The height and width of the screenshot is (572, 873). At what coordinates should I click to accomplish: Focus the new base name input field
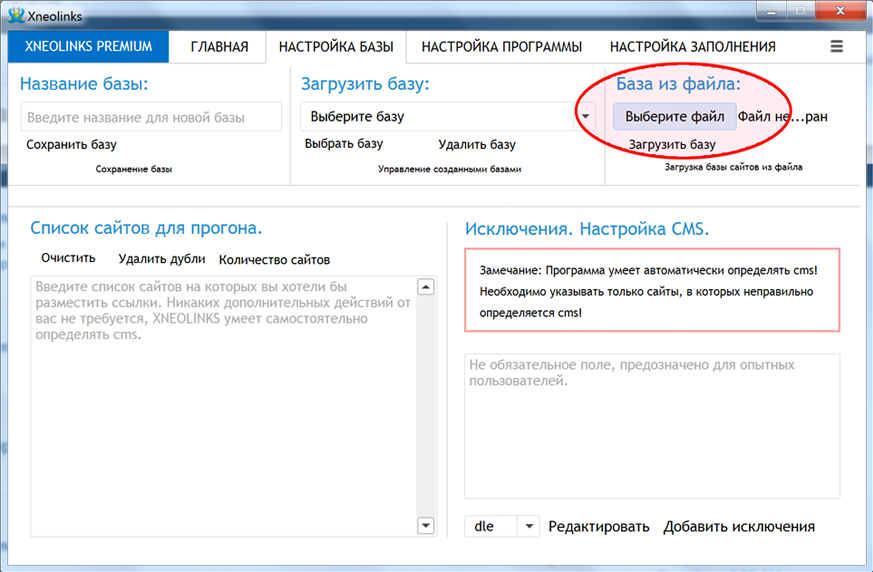[151, 117]
